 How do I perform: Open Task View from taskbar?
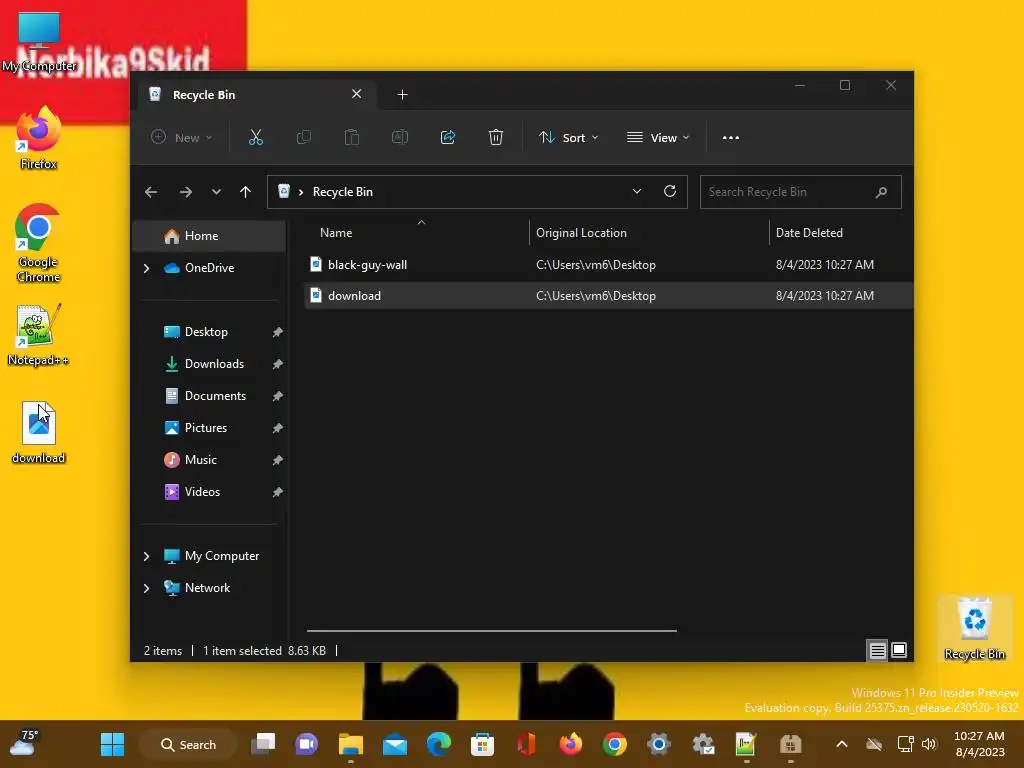(264, 744)
